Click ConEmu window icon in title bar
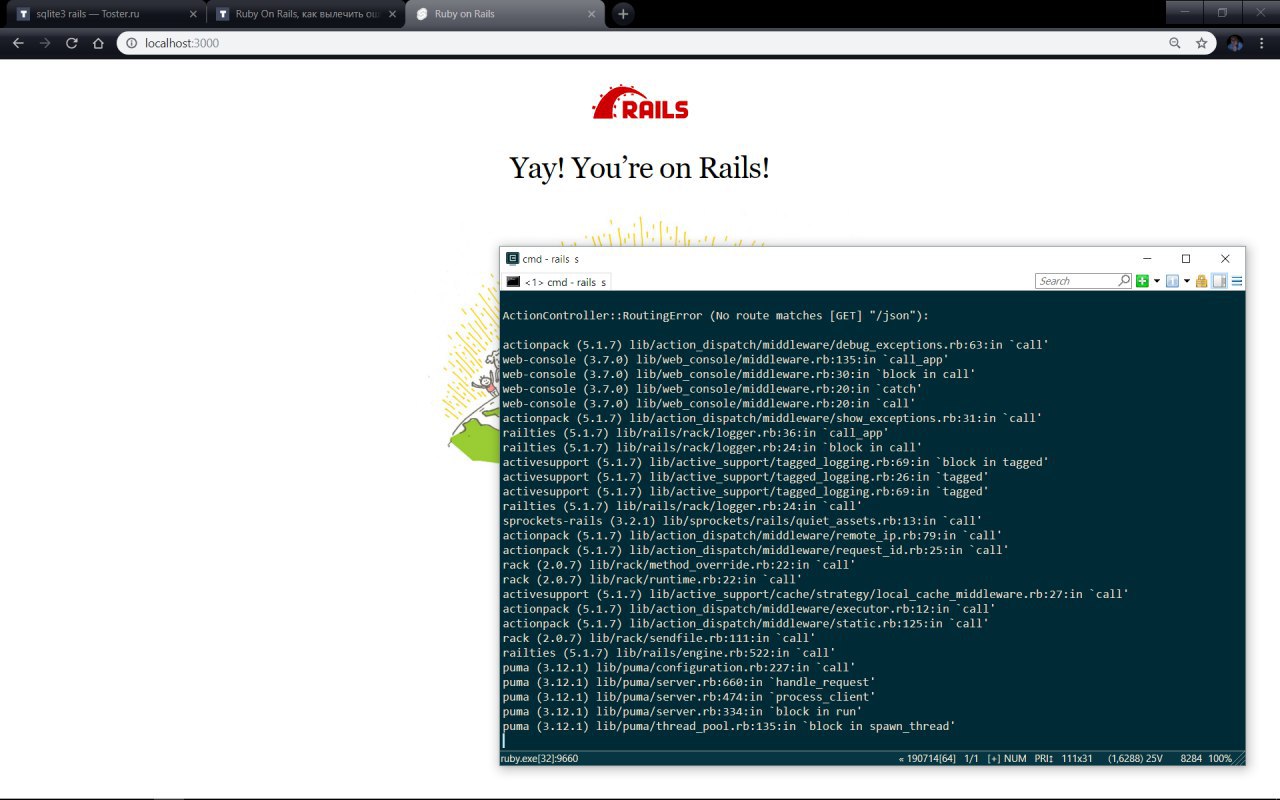The width and height of the screenshot is (1280, 800). tap(512, 258)
